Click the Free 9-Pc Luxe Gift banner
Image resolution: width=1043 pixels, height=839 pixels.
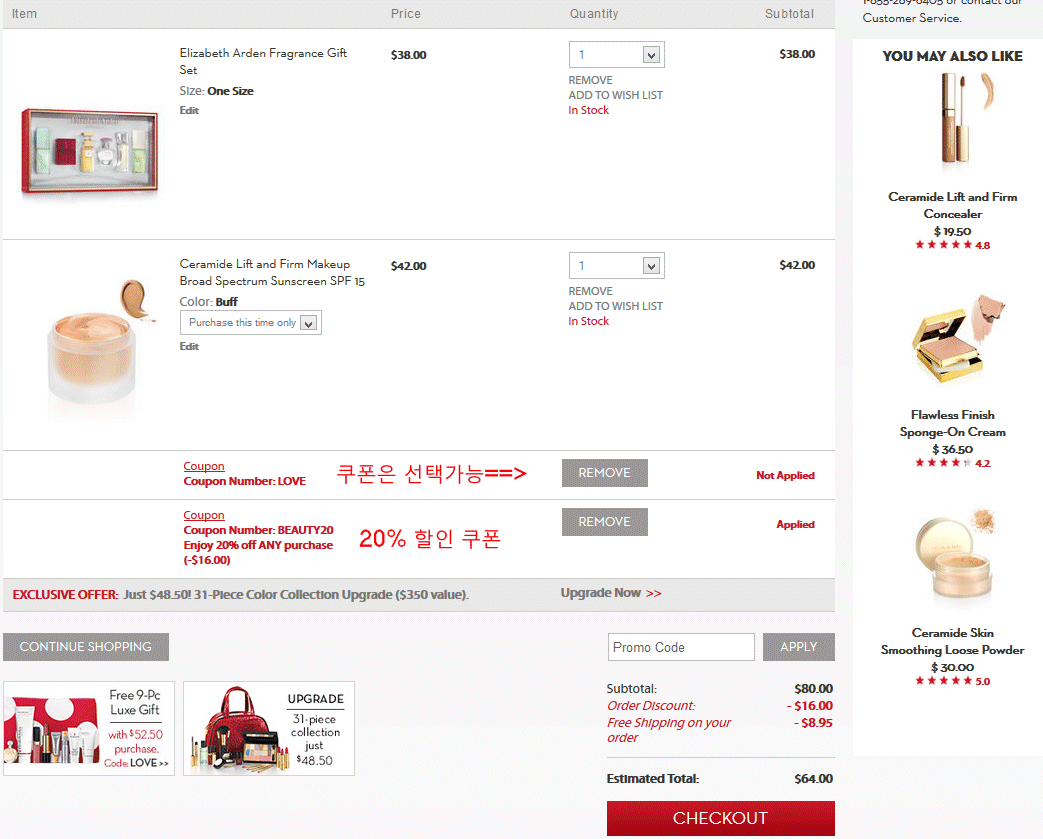(x=89, y=729)
